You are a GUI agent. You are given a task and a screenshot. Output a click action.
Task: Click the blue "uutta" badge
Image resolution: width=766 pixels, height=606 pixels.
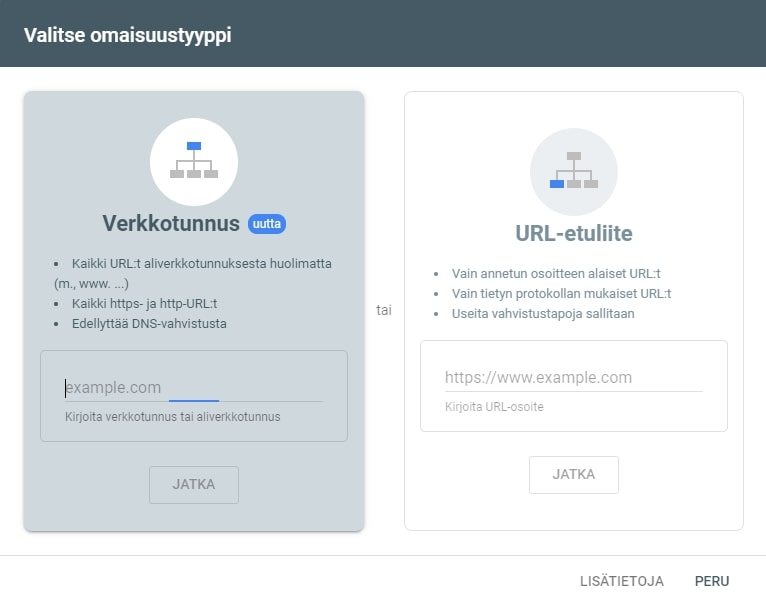click(267, 224)
